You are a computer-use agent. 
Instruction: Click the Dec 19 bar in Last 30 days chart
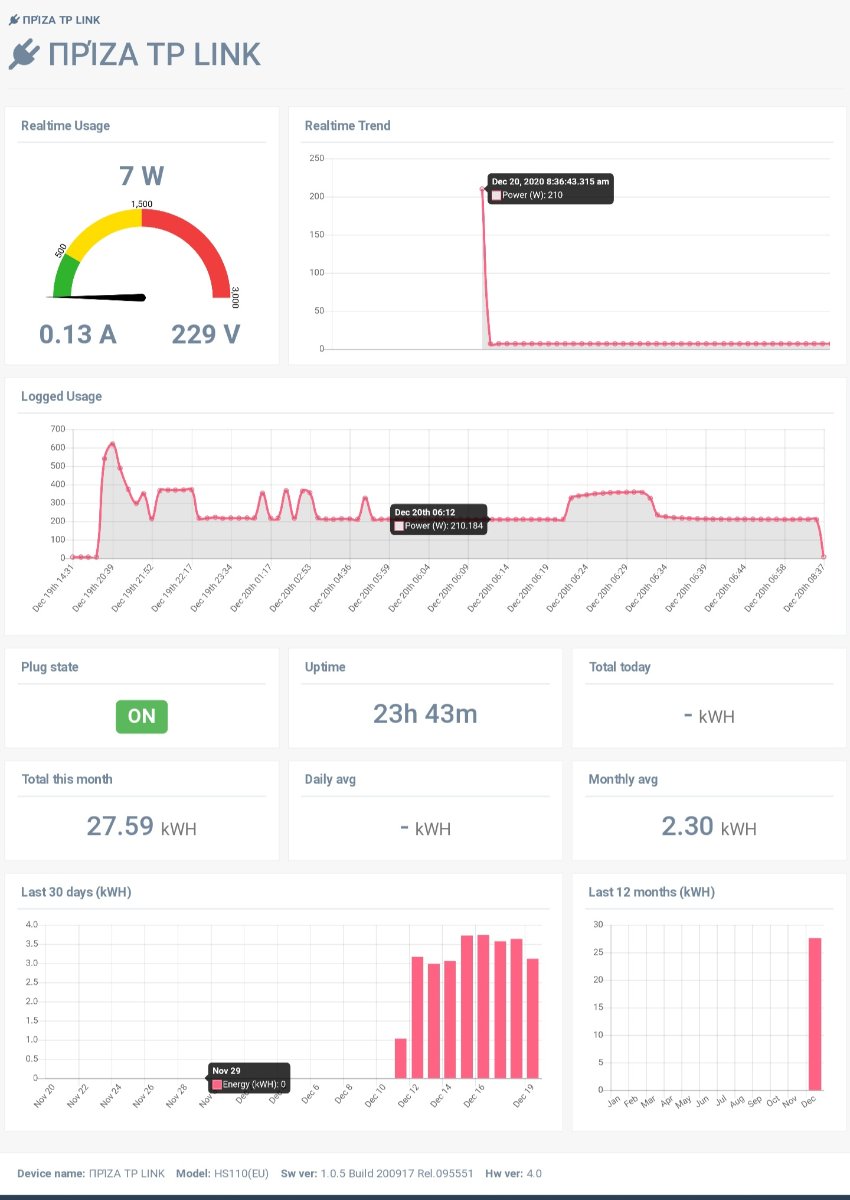[533, 1018]
